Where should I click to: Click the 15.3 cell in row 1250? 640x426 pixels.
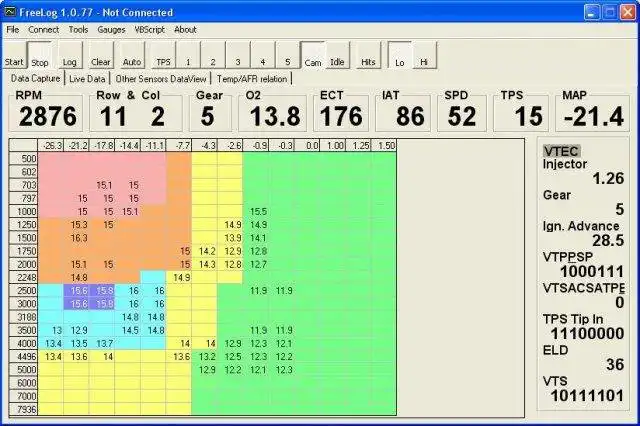76,225
